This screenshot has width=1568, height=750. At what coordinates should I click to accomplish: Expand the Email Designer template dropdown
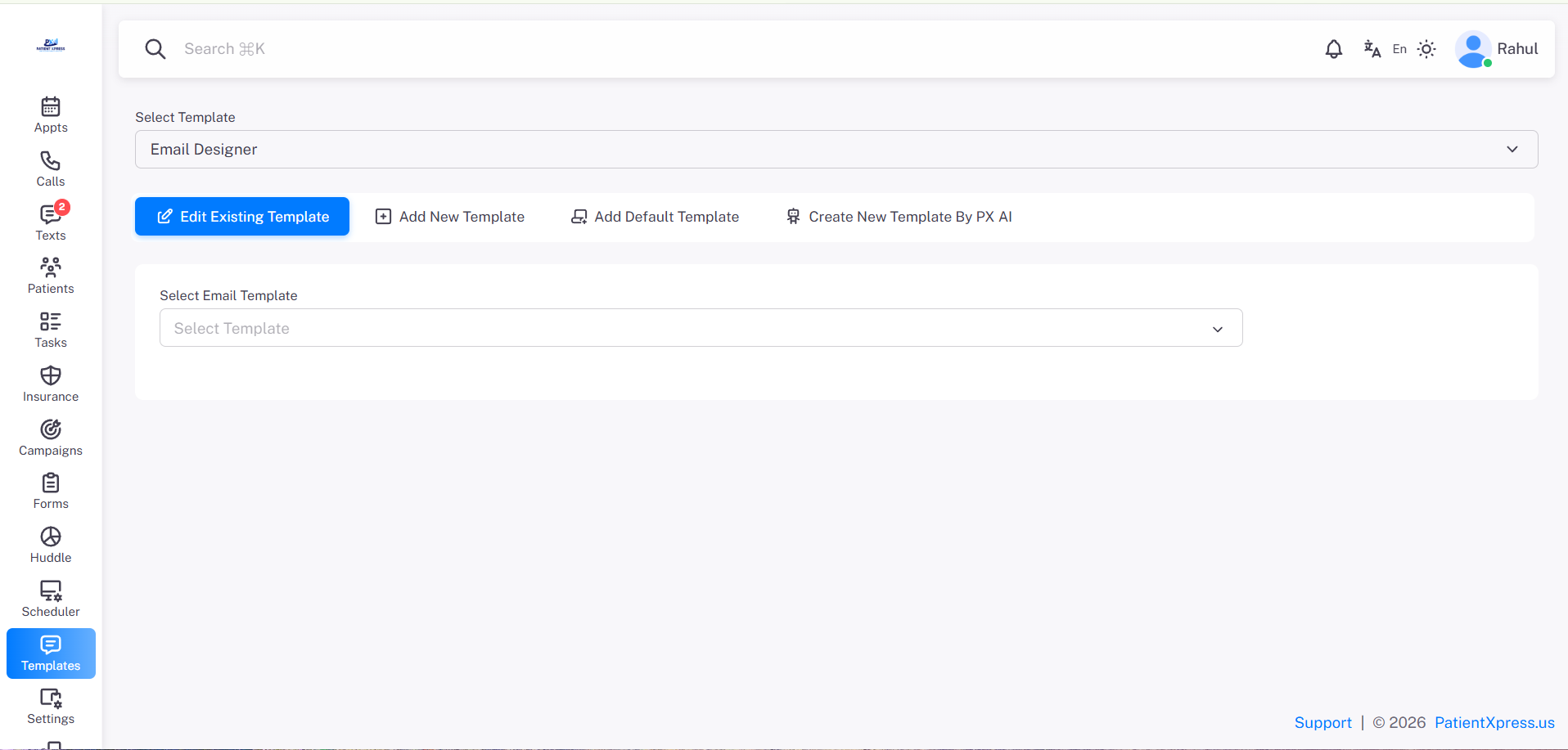pyautogui.click(x=1512, y=149)
